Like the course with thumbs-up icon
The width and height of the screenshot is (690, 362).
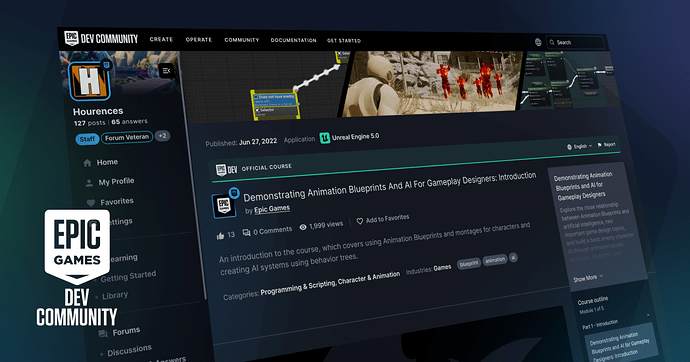[x=220, y=236]
